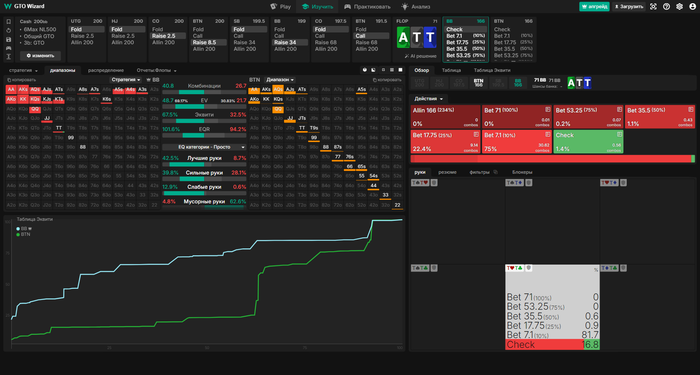
Task: Click the fullscreen capture icon in header
Action: click(x=654, y=7)
